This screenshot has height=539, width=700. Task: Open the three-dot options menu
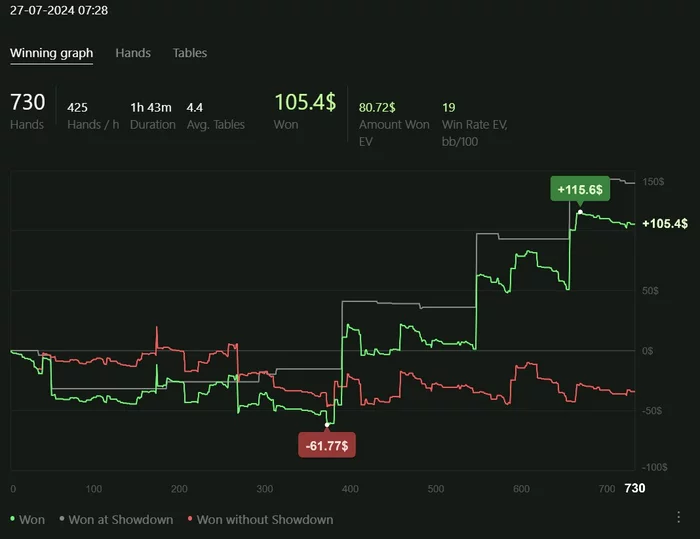point(679,517)
